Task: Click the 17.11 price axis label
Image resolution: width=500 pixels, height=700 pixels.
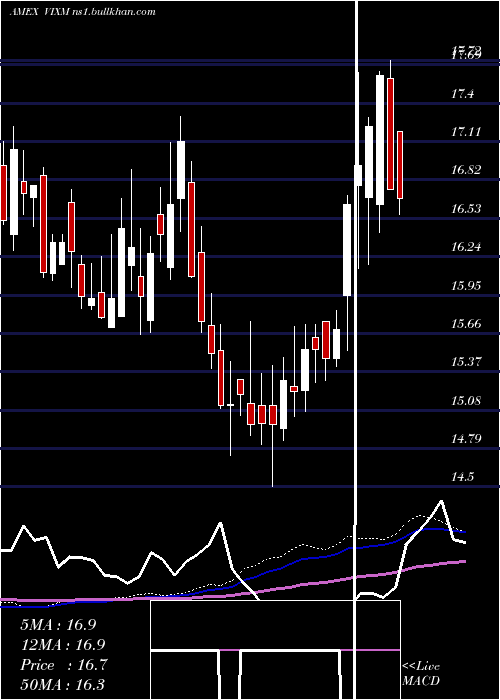Action: (466, 132)
